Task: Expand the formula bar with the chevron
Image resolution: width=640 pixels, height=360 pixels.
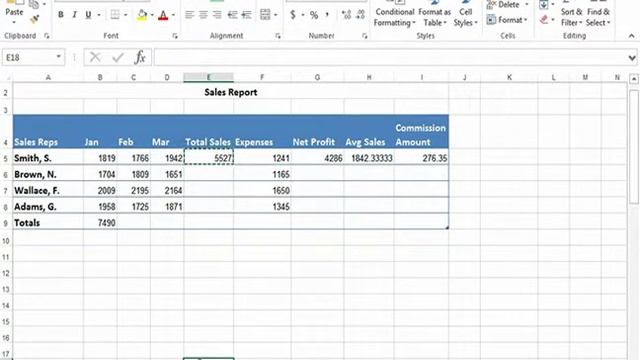Action: click(x=632, y=58)
